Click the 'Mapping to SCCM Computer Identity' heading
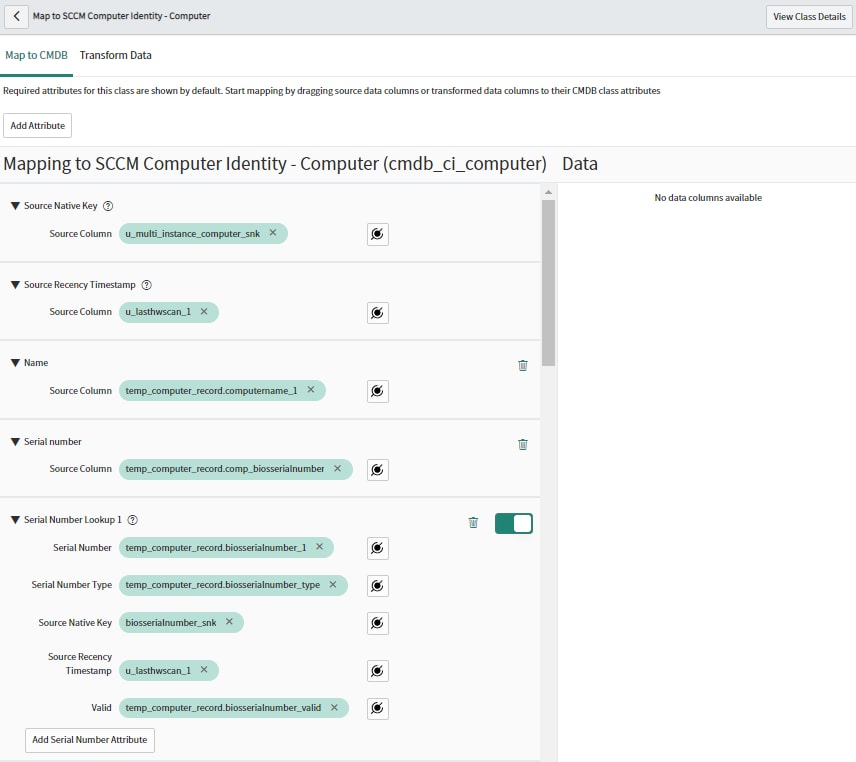856x762 pixels. pos(275,164)
